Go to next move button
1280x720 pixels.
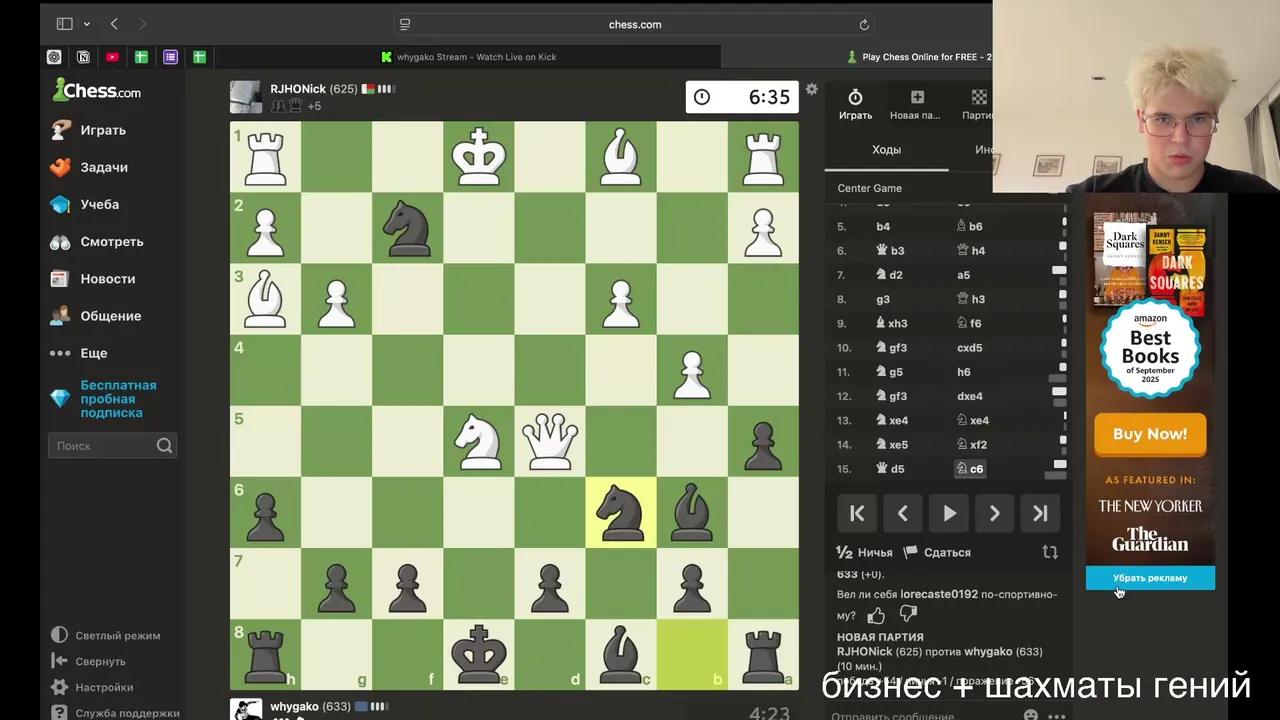point(995,513)
